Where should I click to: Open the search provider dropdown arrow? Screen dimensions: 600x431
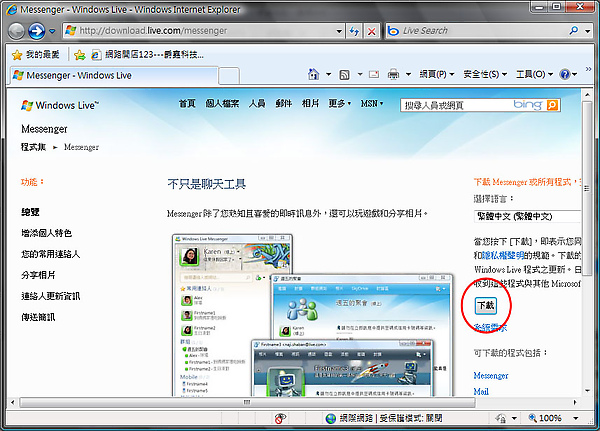tap(587, 31)
